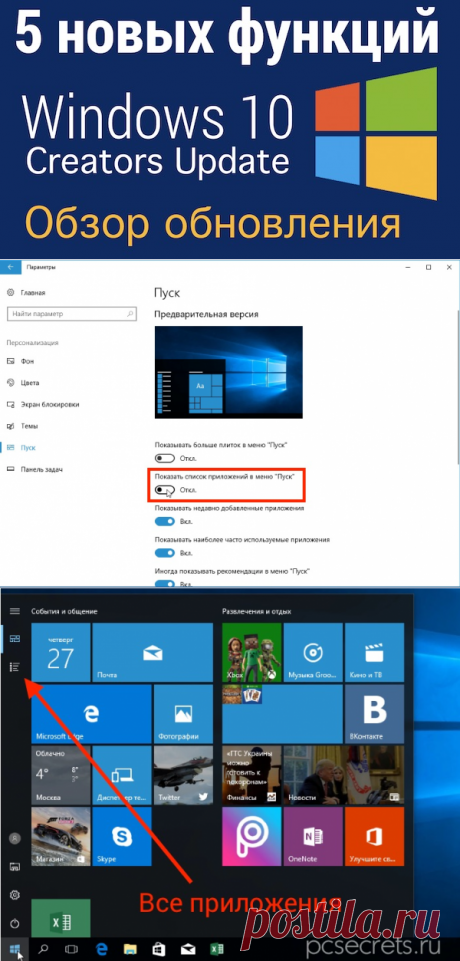Image resolution: width=460 pixels, height=961 pixels.
Task: Open the Xbox tile
Action: [x=252, y=652]
